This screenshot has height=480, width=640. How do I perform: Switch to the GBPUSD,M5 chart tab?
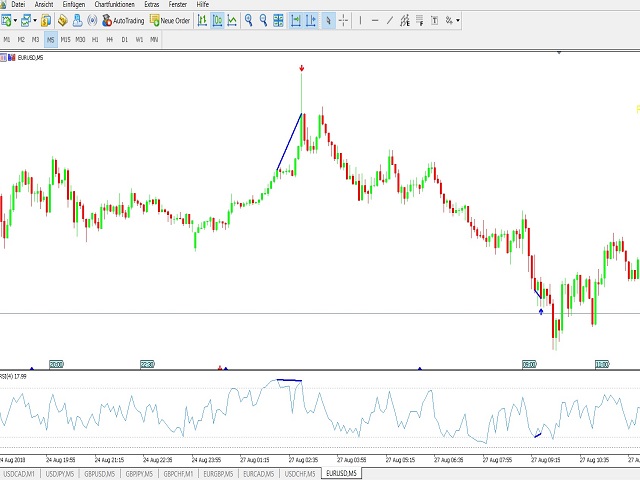(x=99, y=473)
